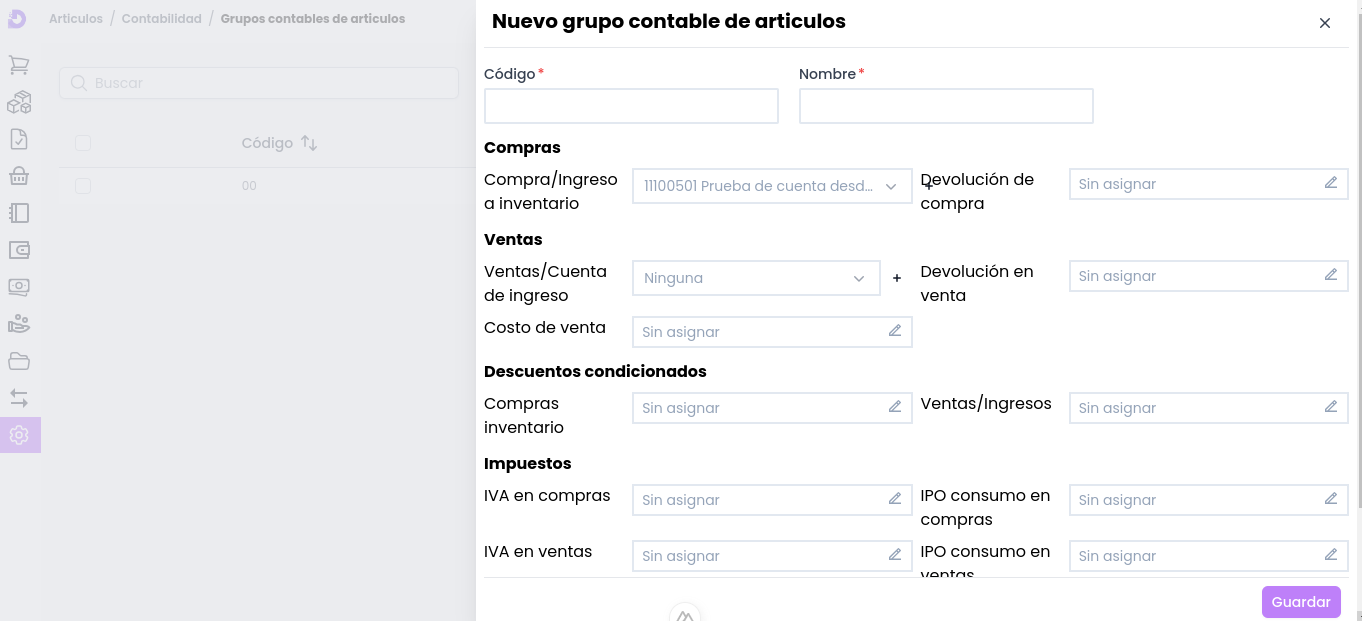This screenshot has height=621, width=1362.
Task: Close the Nuevo grupo contable dialog
Action: (x=1324, y=23)
